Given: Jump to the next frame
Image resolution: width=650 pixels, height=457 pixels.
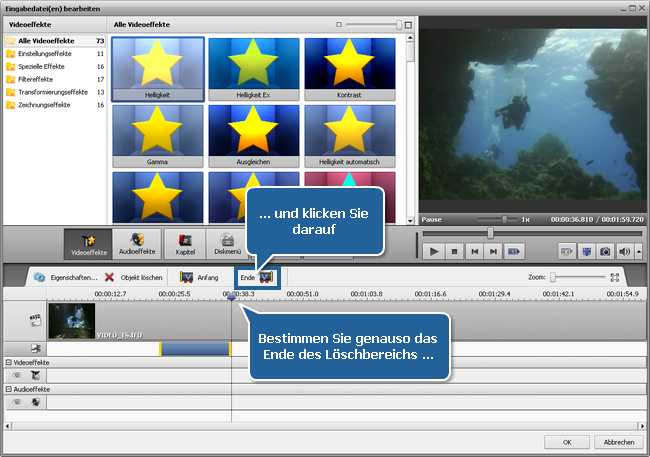Looking at the screenshot, I should (494, 252).
